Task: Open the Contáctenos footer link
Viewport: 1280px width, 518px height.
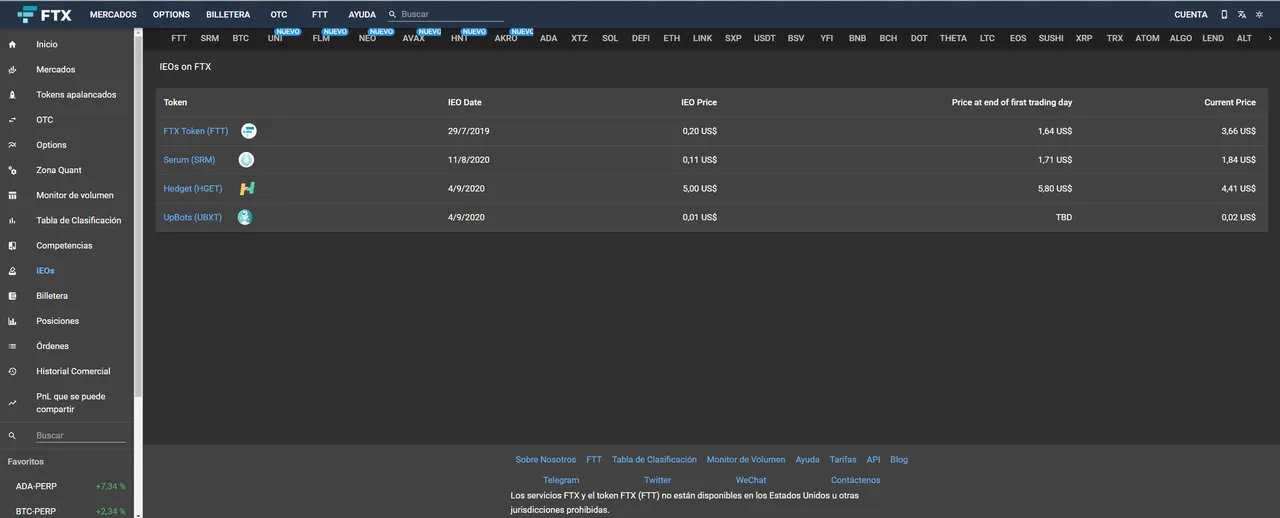Action: coord(856,480)
